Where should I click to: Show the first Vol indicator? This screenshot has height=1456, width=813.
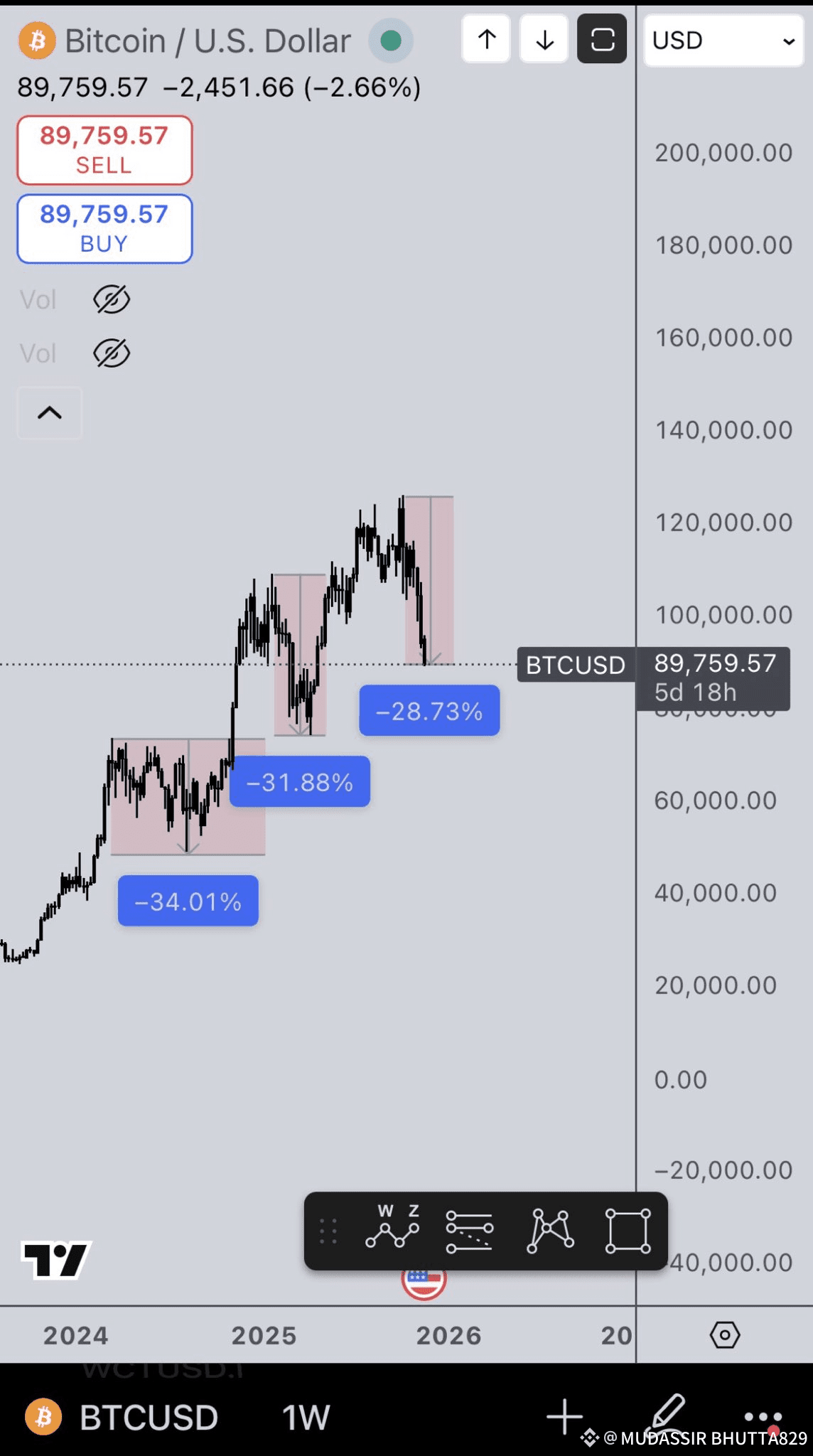[x=112, y=299]
